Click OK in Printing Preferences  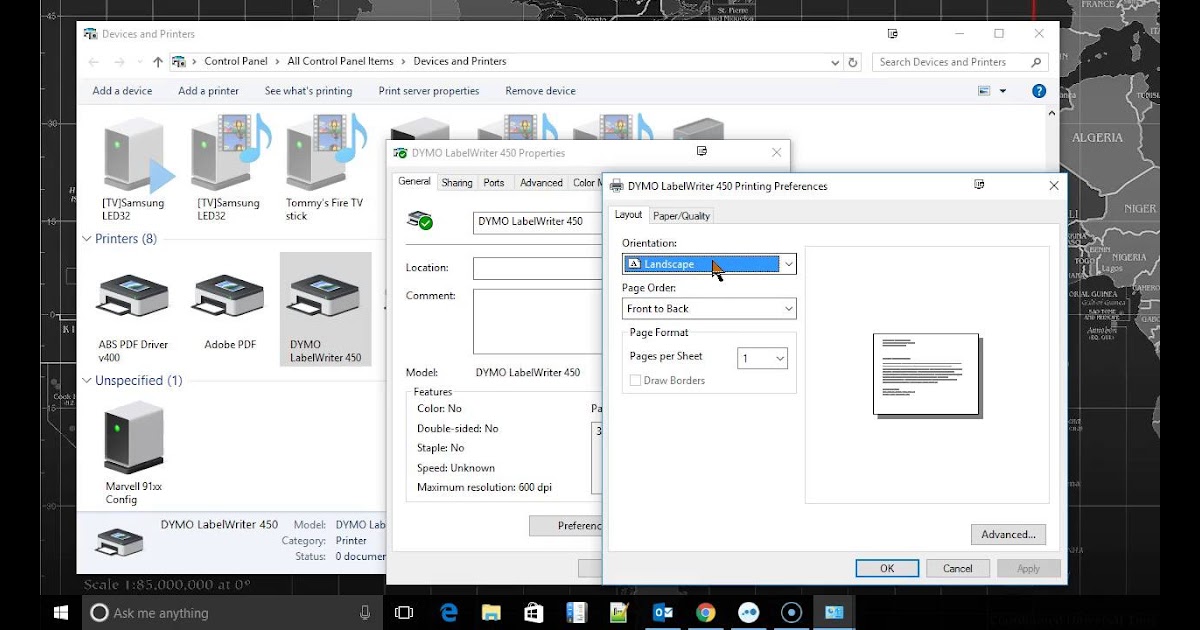point(887,568)
